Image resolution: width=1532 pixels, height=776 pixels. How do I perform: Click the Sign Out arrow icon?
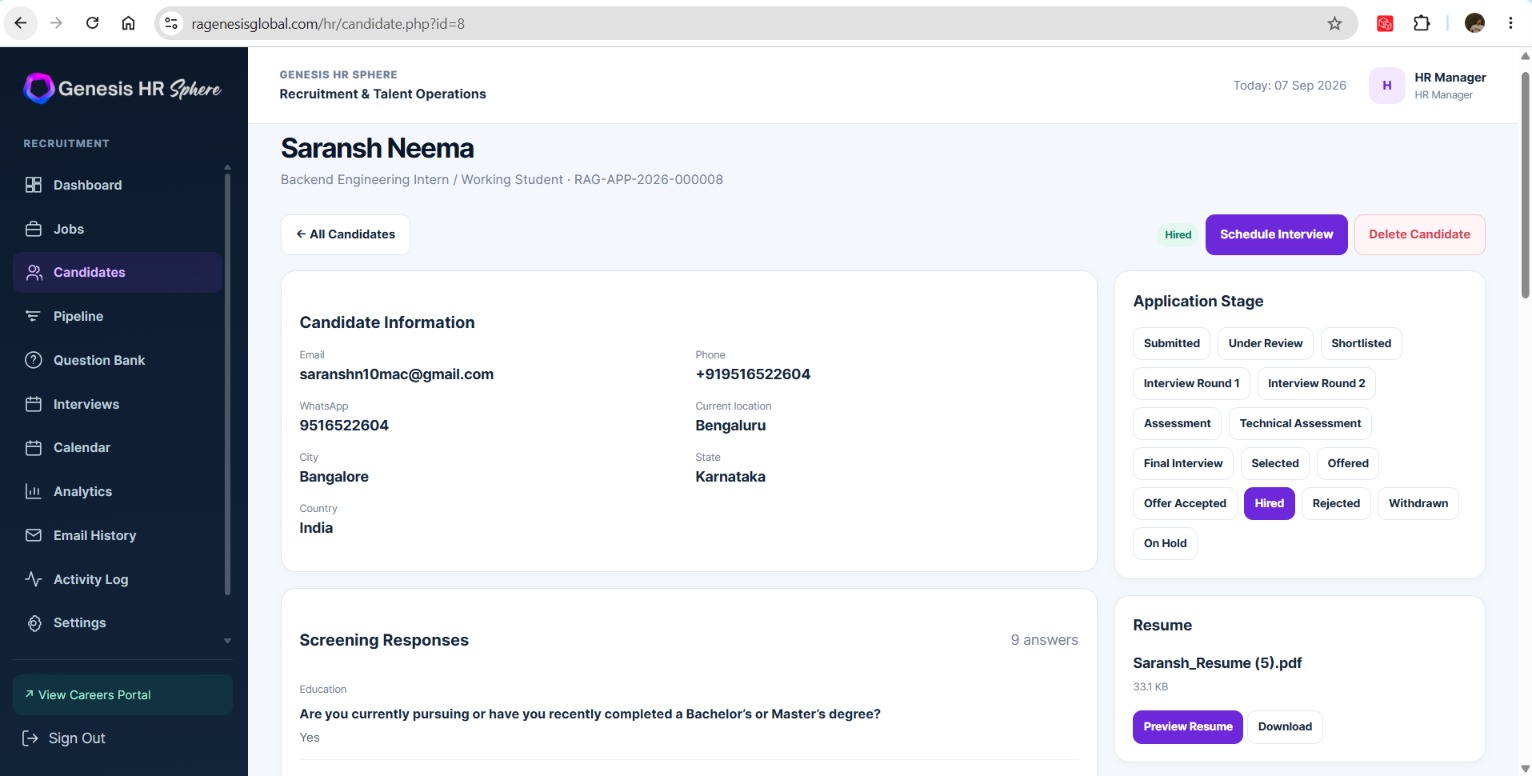(30, 738)
